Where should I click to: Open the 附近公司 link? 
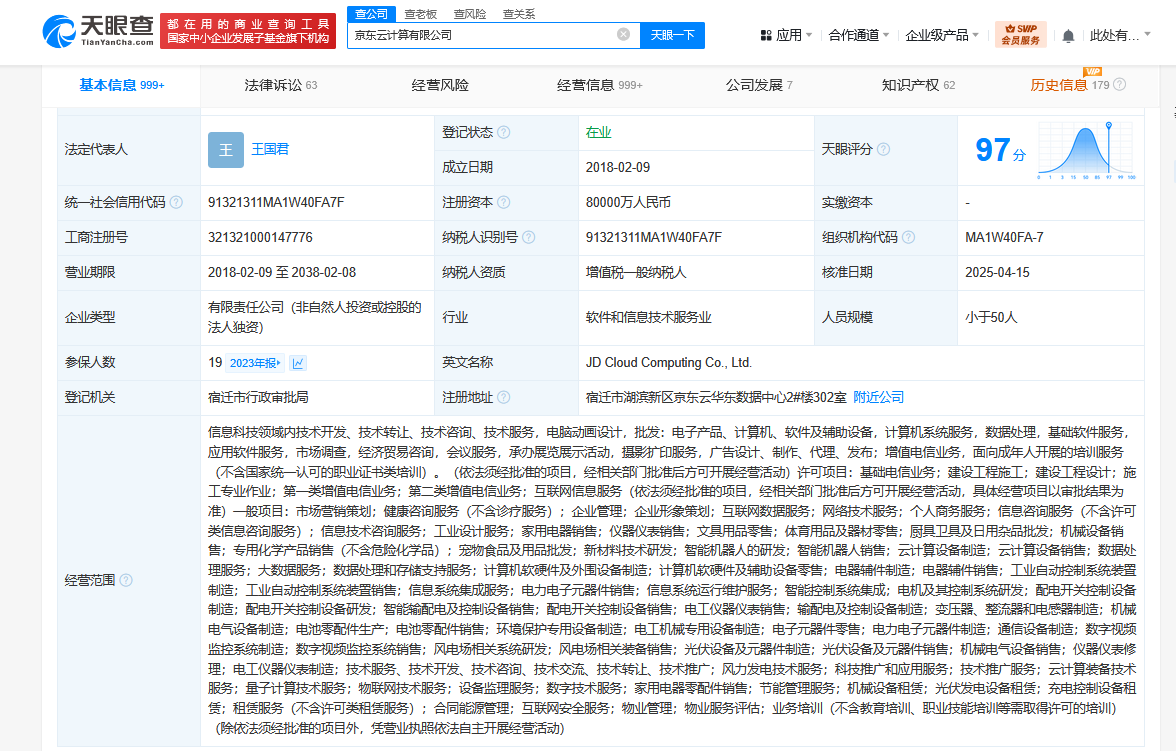coord(878,398)
